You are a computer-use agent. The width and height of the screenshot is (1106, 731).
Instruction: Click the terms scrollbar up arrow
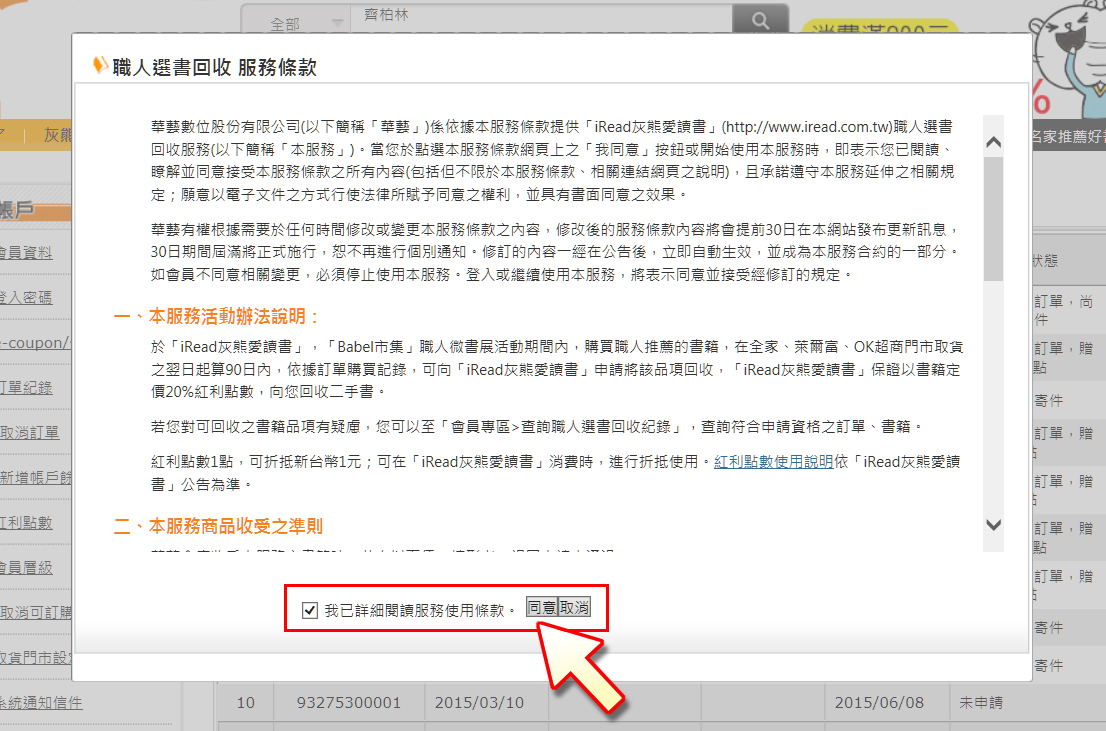click(994, 143)
